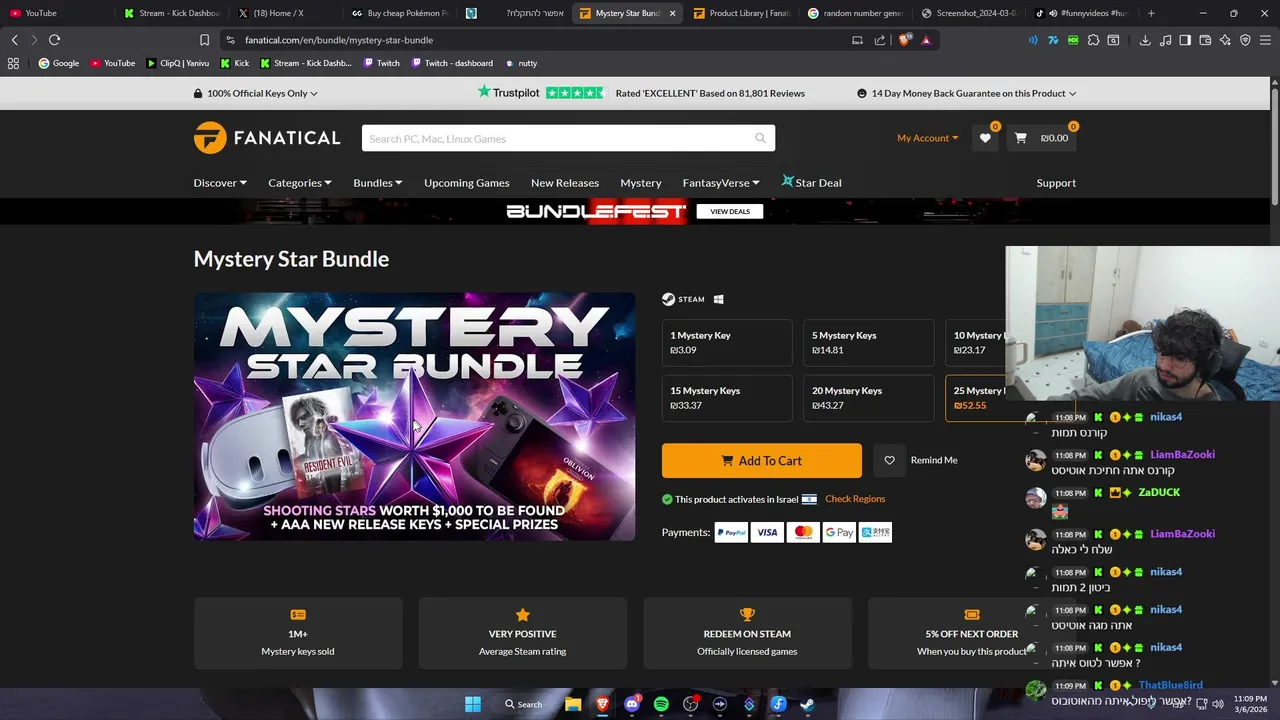
Task: Select the 15 Mystery Keys option
Action: (727, 398)
